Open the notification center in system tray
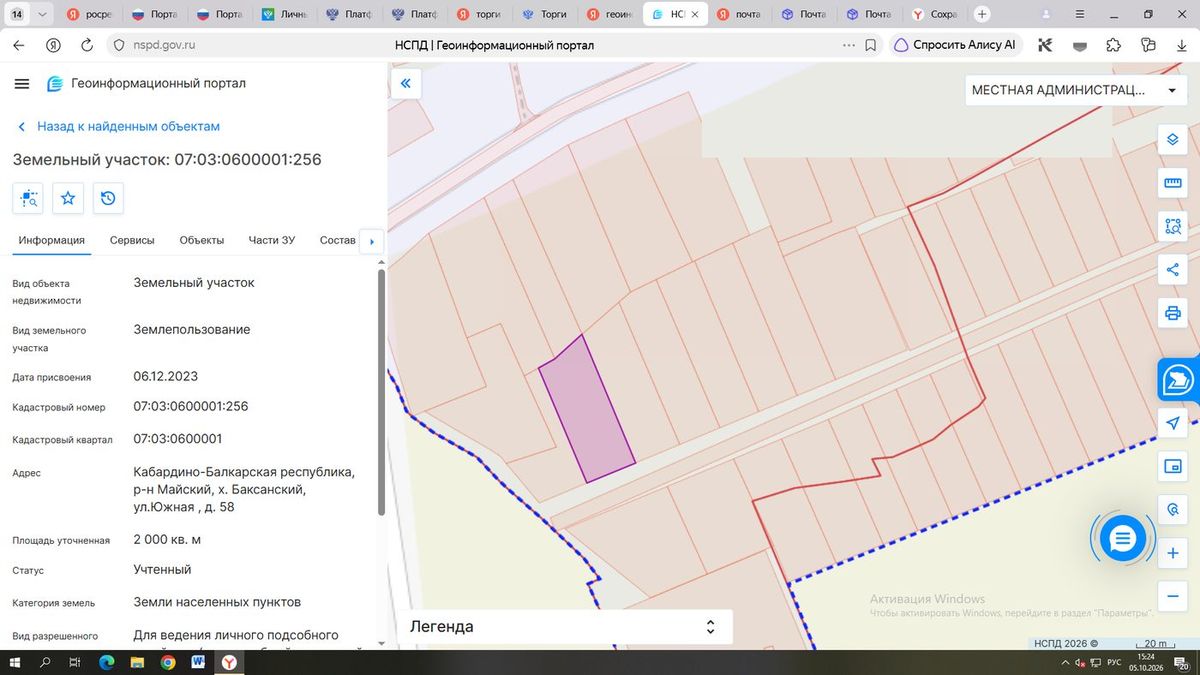1200x675 pixels. click(x=1182, y=663)
